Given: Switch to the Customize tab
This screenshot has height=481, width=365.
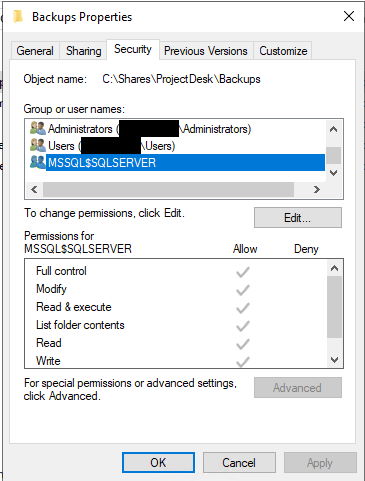Looking at the screenshot, I should coord(283,51).
